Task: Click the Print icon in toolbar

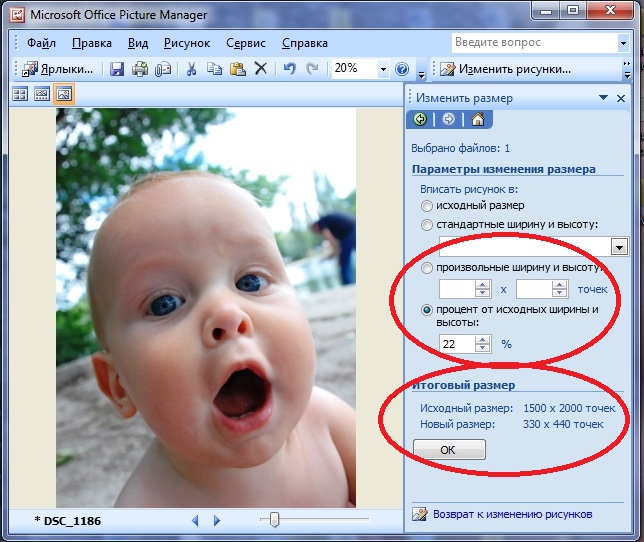Action: coord(140,69)
